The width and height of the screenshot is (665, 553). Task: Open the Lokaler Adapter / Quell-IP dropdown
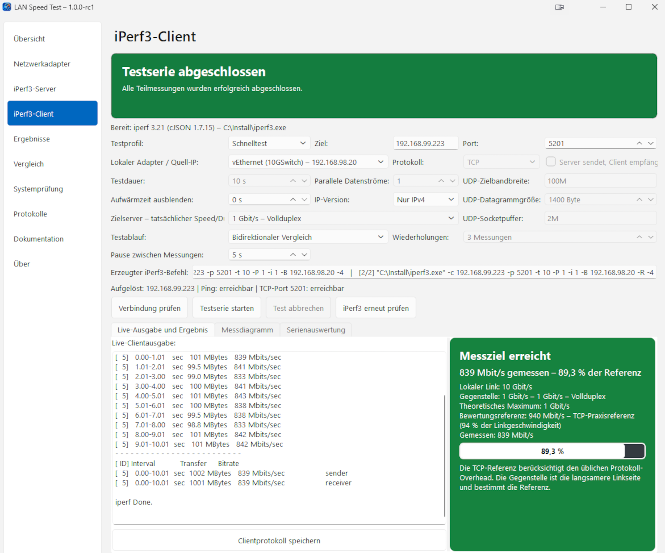tap(308, 162)
